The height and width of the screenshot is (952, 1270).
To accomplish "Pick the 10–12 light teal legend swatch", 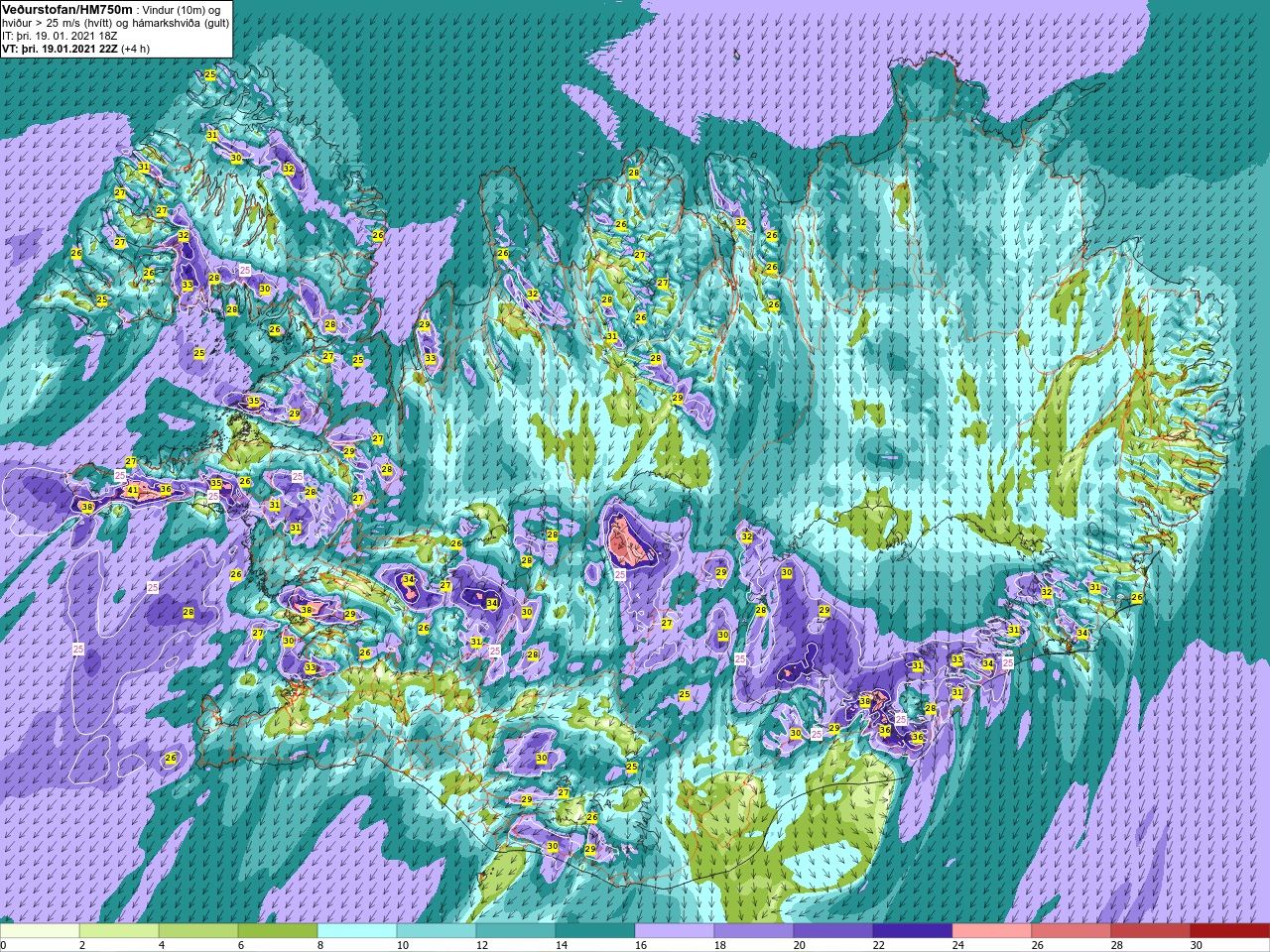I will click(x=437, y=931).
